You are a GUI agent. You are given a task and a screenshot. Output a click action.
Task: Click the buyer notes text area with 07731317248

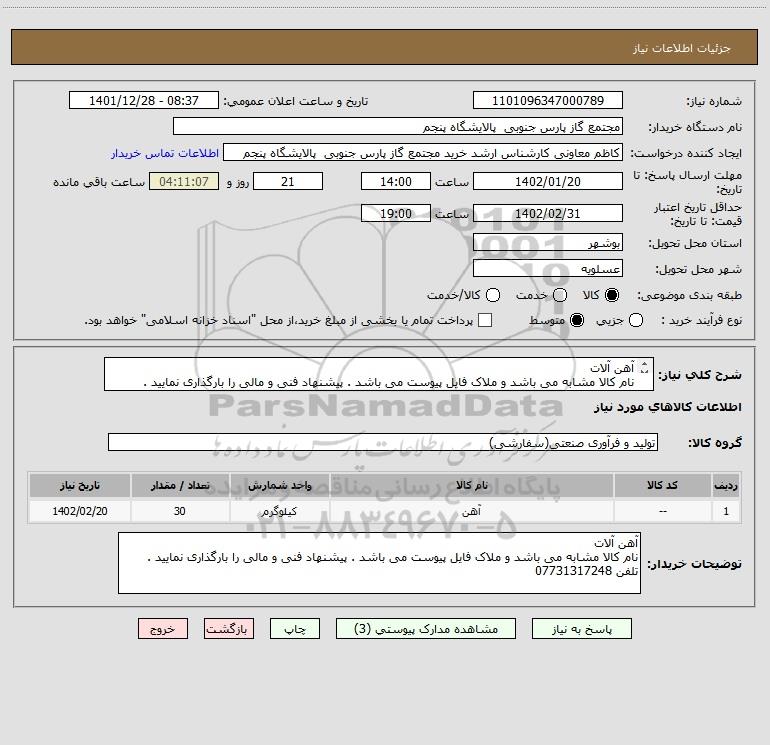[x=379, y=563]
